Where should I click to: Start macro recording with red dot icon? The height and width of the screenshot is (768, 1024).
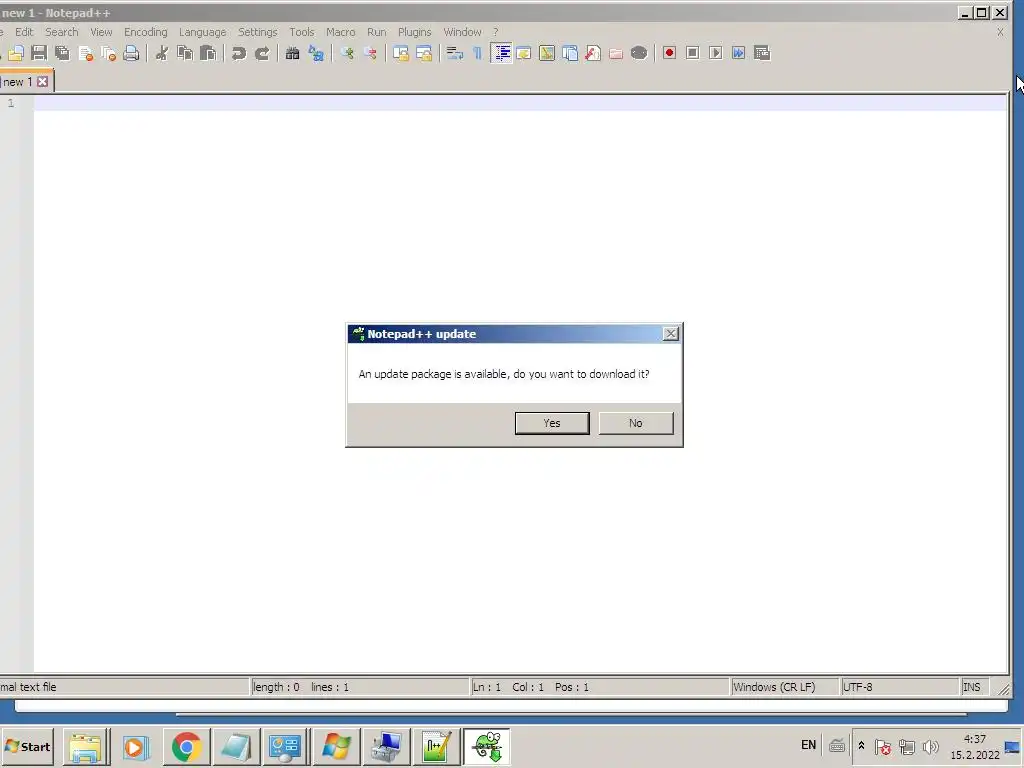(x=669, y=53)
